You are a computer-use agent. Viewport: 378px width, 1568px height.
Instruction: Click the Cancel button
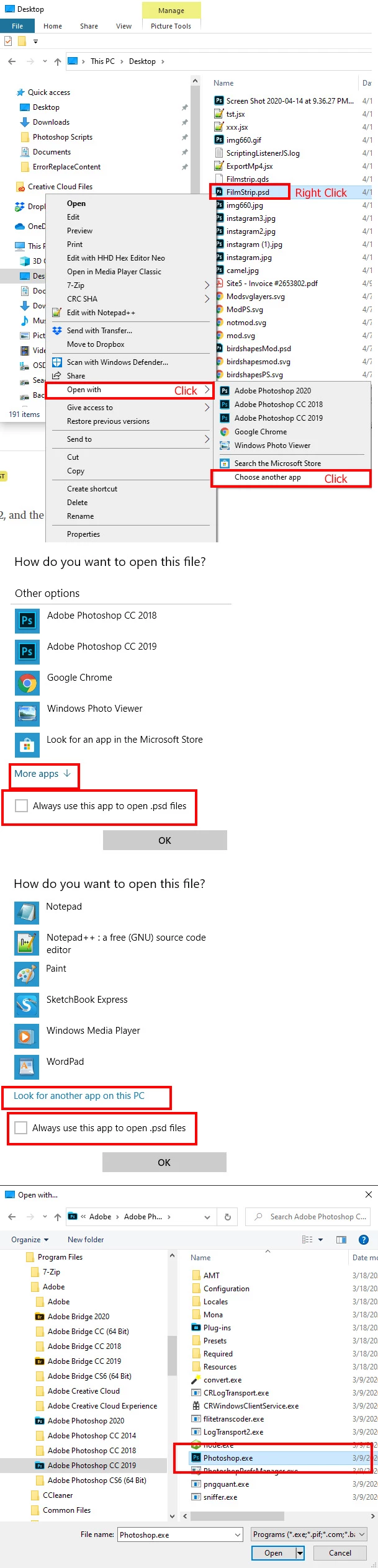(340, 1552)
